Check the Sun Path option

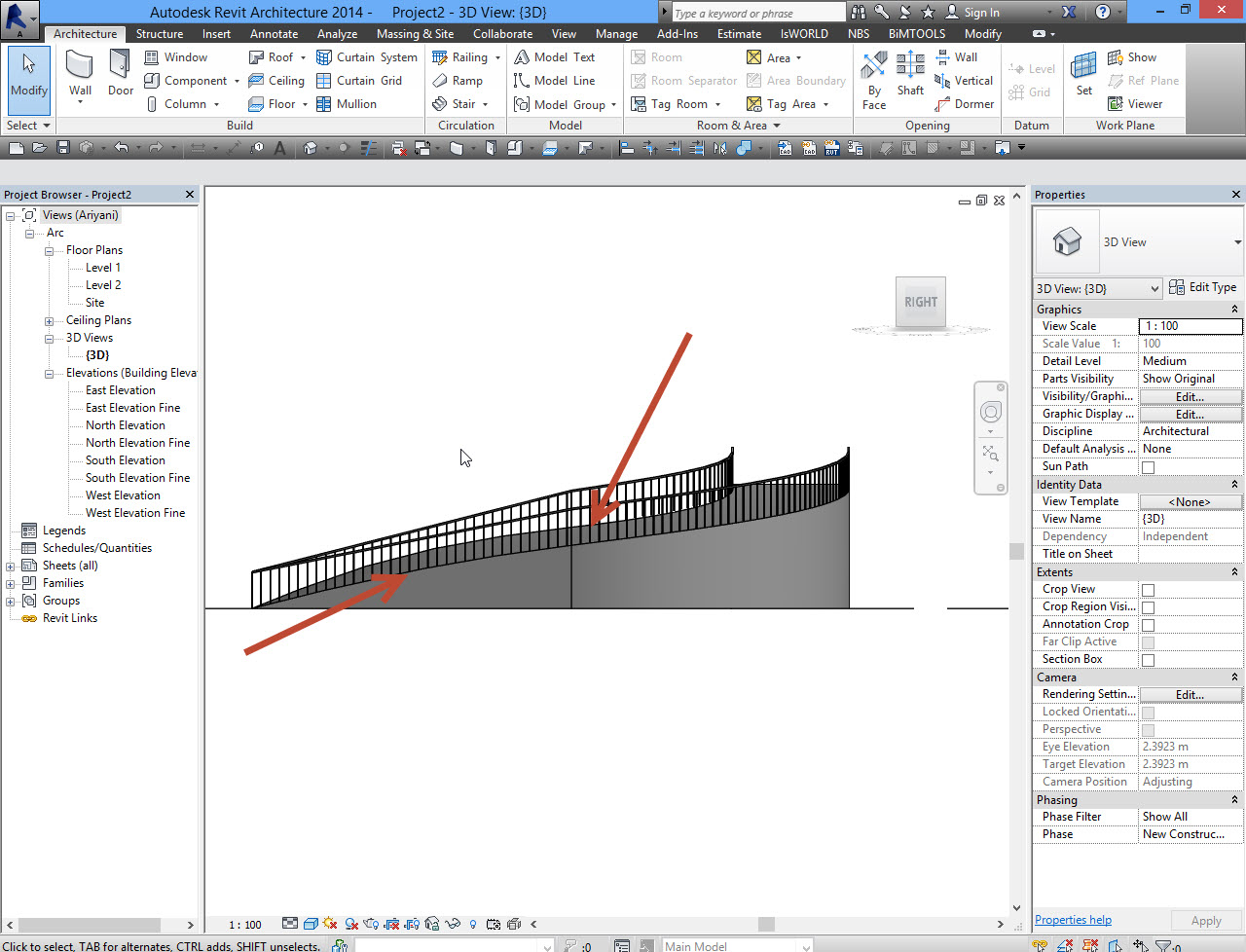tap(1147, 466)
